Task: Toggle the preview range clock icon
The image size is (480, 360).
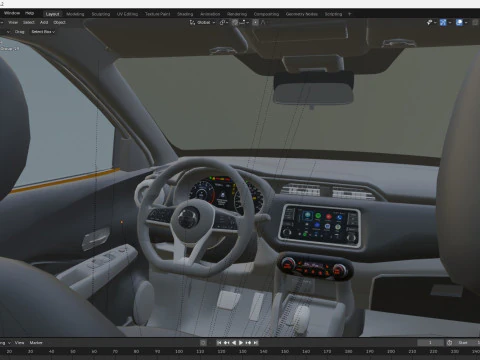Action: point(449,343)
